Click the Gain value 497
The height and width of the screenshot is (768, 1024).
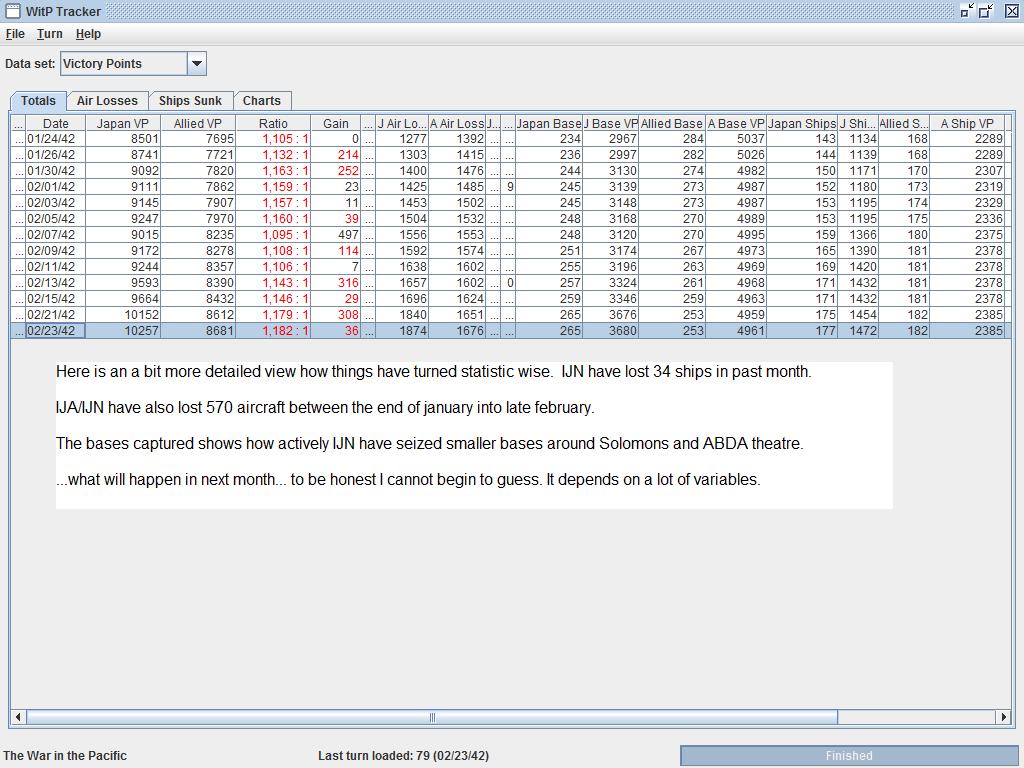[x=336, y=234]
